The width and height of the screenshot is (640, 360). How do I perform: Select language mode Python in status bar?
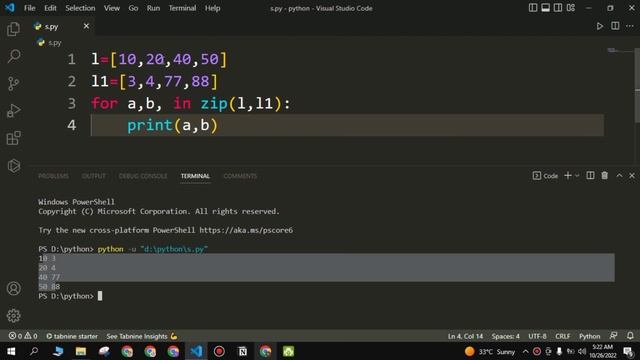pyautogui.click(x=589, y=336)
